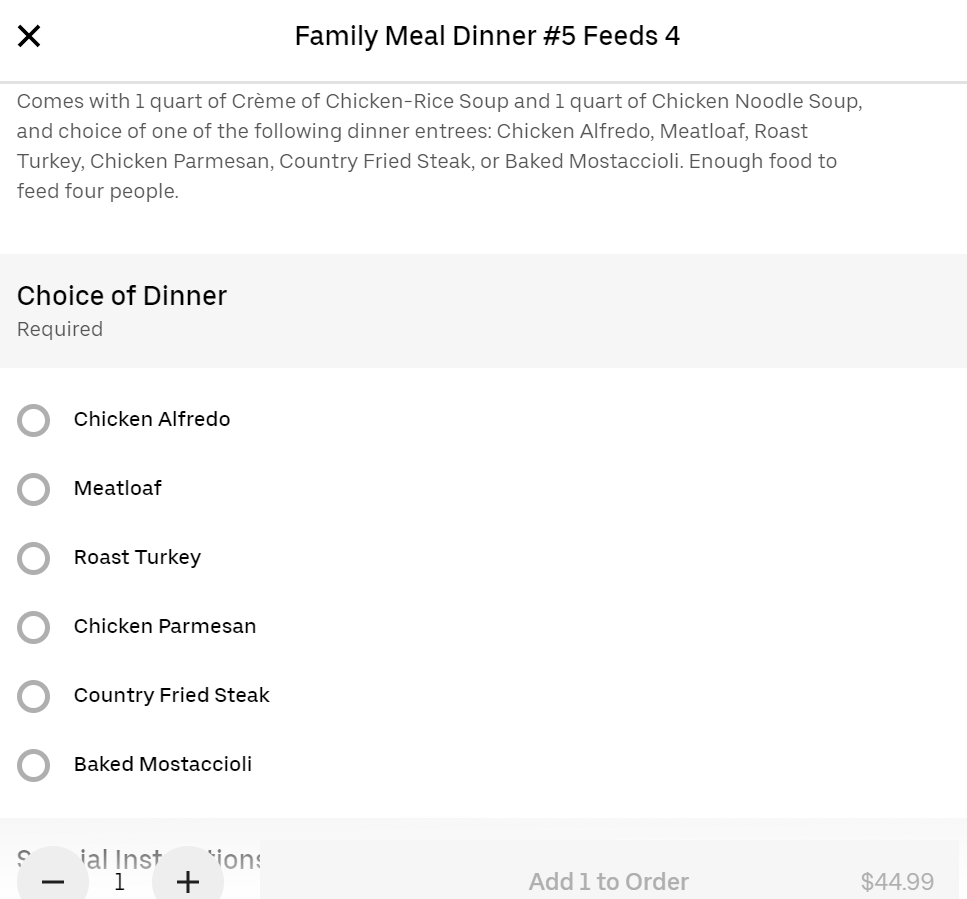Click the 'Family Meal Dinner #5 Feeds 4' title
This screenshot has height=899, width=967.
click(x=487, y=37)
